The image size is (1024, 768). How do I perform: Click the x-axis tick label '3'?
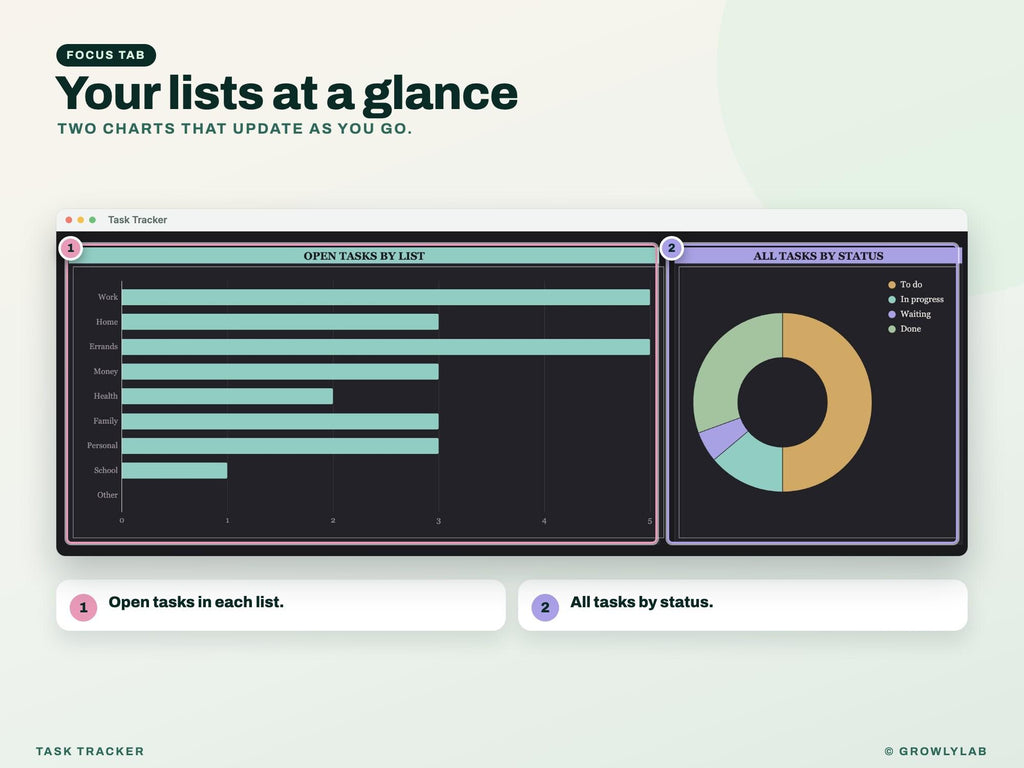(x=438, y=521)
